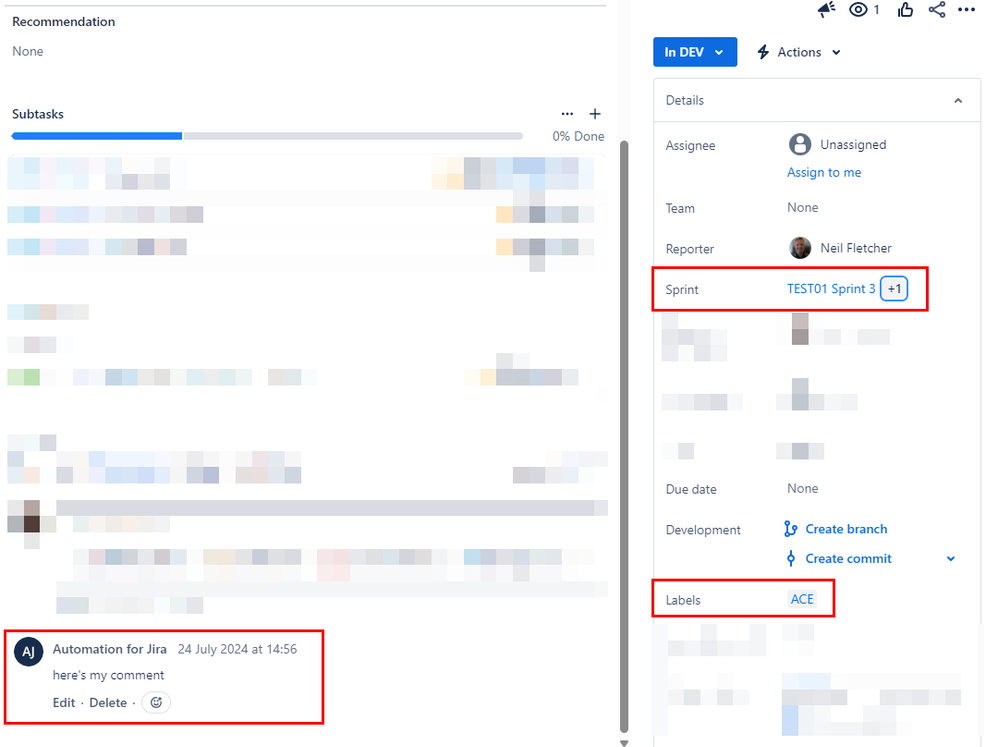Viewport: 998px width, 747px height.
Task: Open the TEST01 Sprint 3 link
Action: 831,289
